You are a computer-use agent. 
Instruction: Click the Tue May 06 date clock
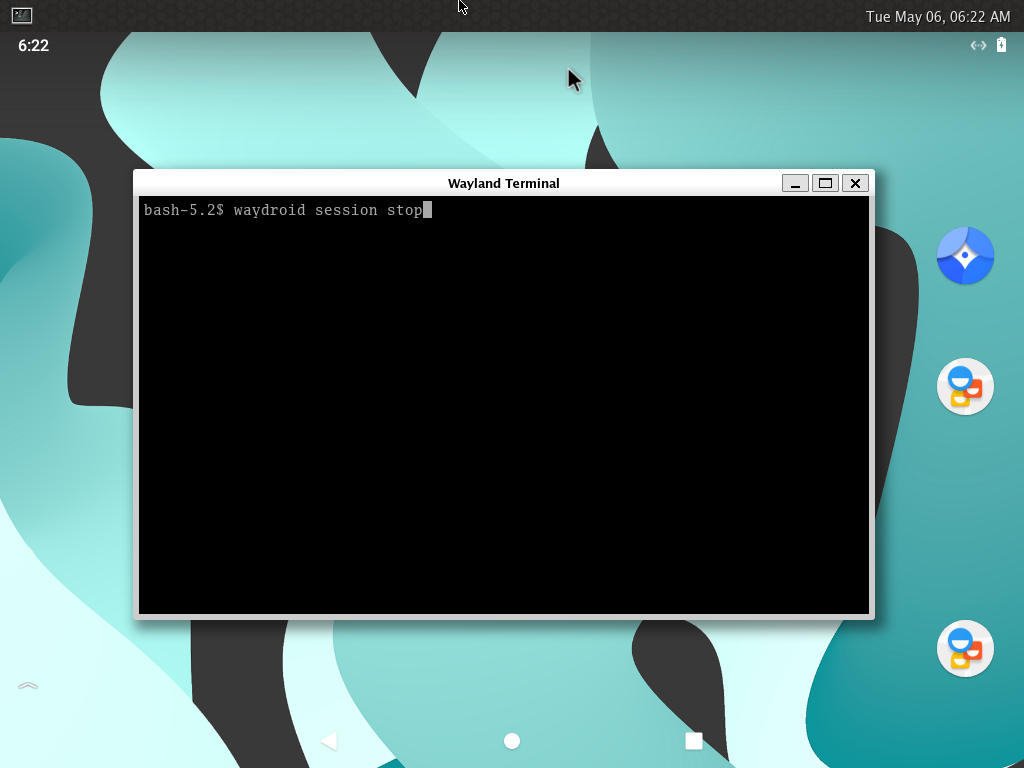tap(938, 16)
